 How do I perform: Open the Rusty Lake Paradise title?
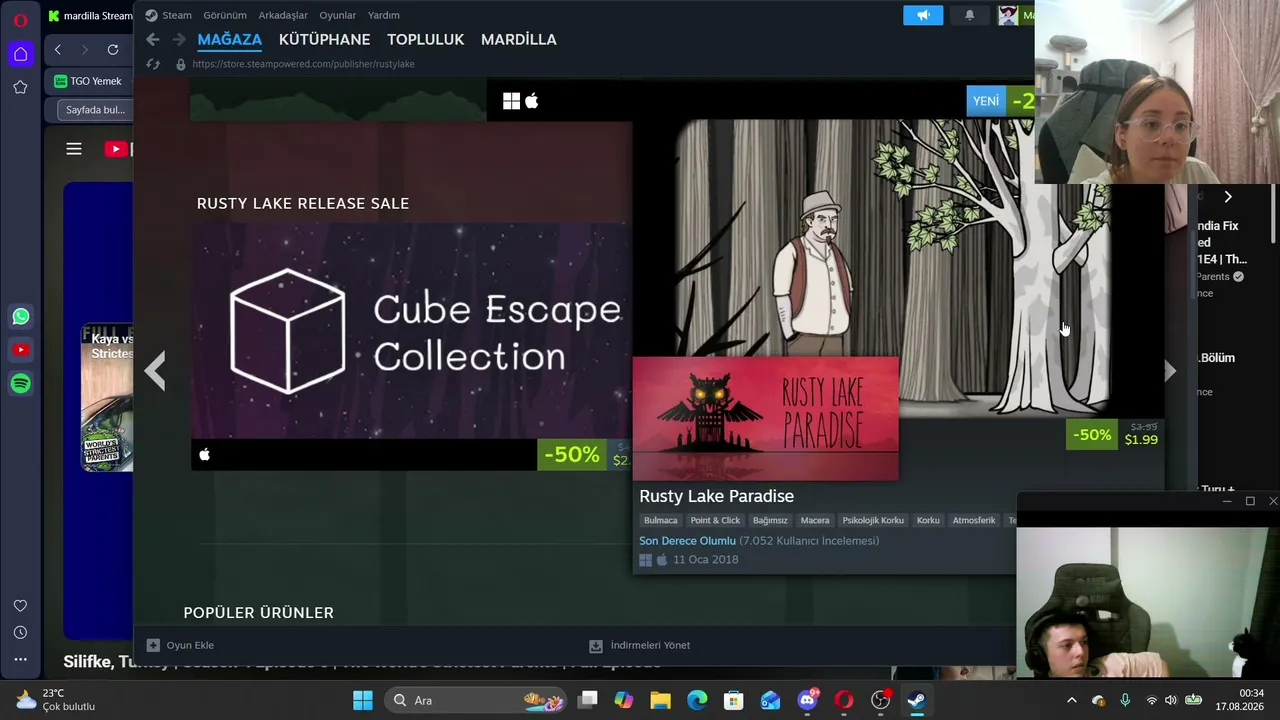(x=716, y=496)
